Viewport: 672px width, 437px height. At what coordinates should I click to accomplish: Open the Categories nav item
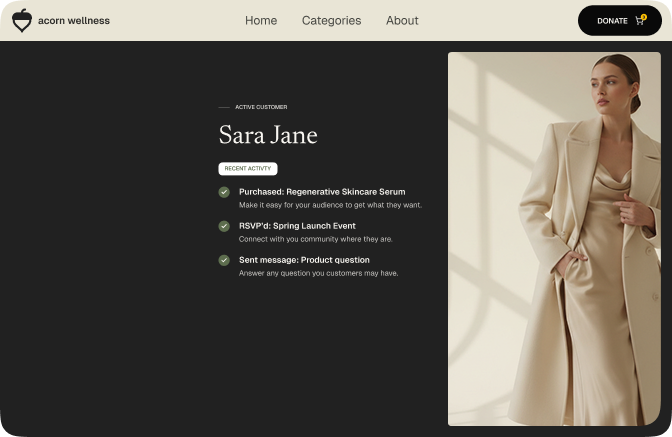click(331, 21)
